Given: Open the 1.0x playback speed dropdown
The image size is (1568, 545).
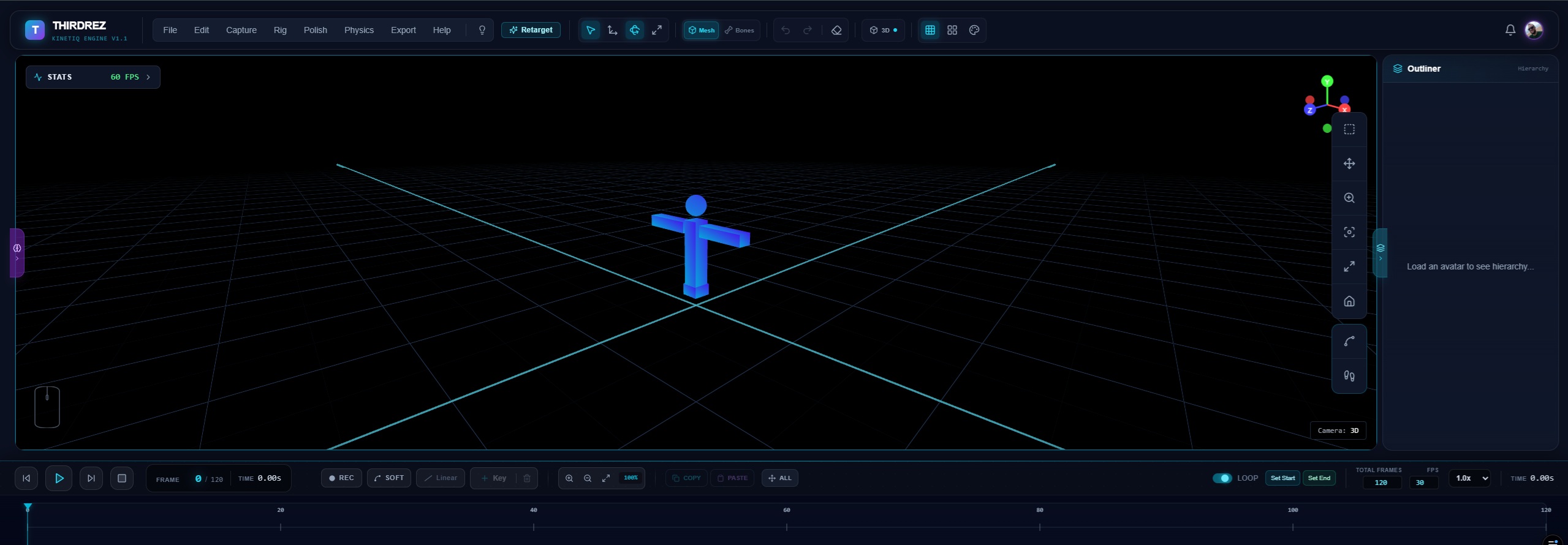Looking at the screenshot, I should tap(1469, 478).
